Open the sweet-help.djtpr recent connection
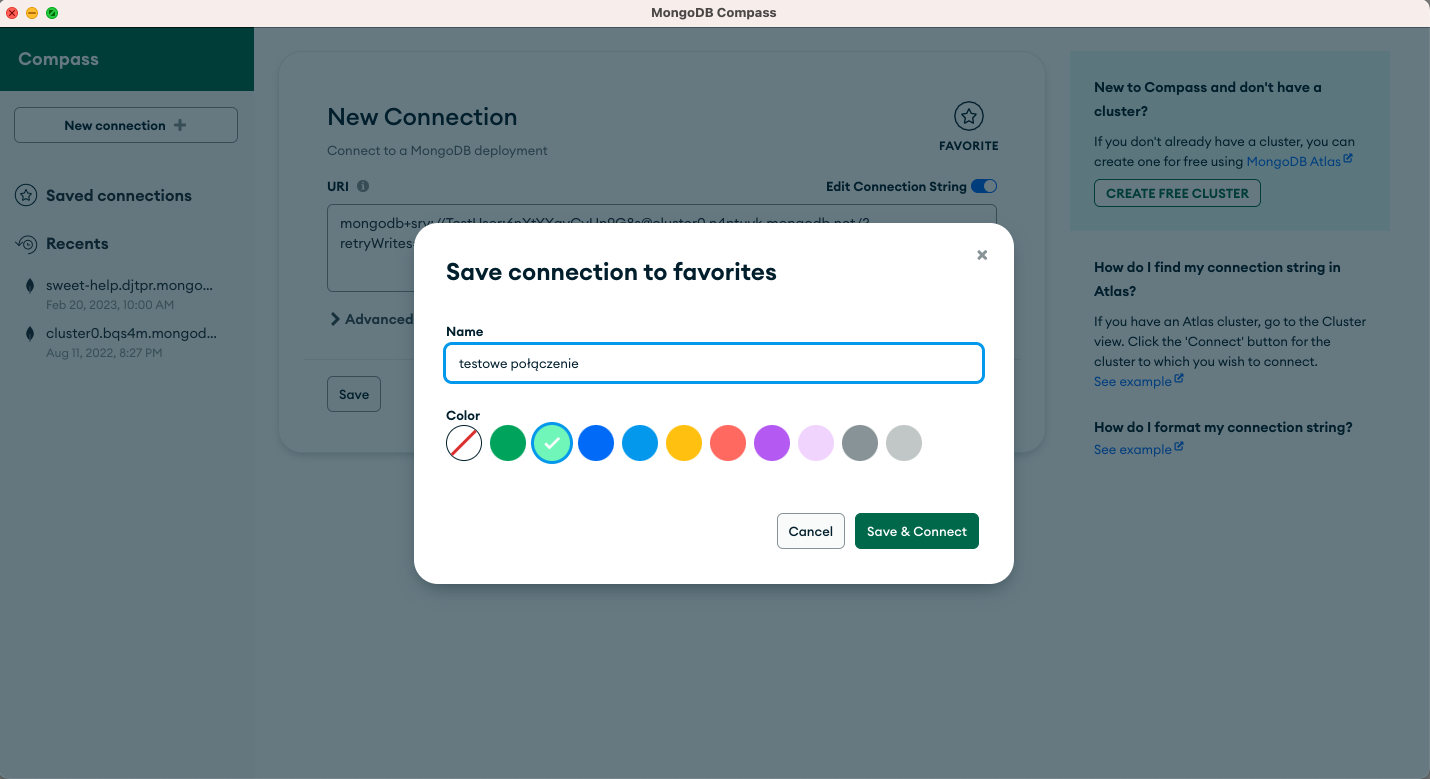 point(130,286)
